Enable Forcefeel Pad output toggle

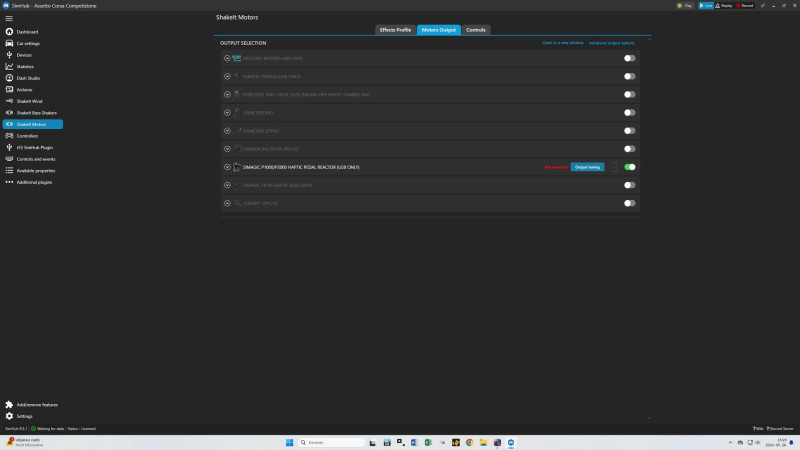tap(630, 94)
